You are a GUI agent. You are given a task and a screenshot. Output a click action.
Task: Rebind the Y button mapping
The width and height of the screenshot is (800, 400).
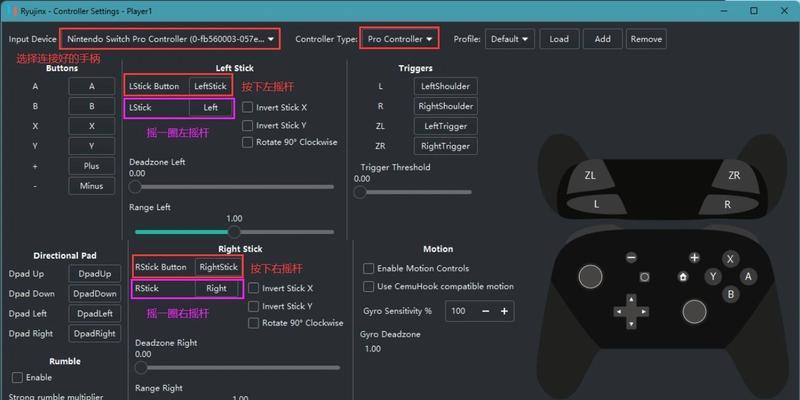click(92, 146)
